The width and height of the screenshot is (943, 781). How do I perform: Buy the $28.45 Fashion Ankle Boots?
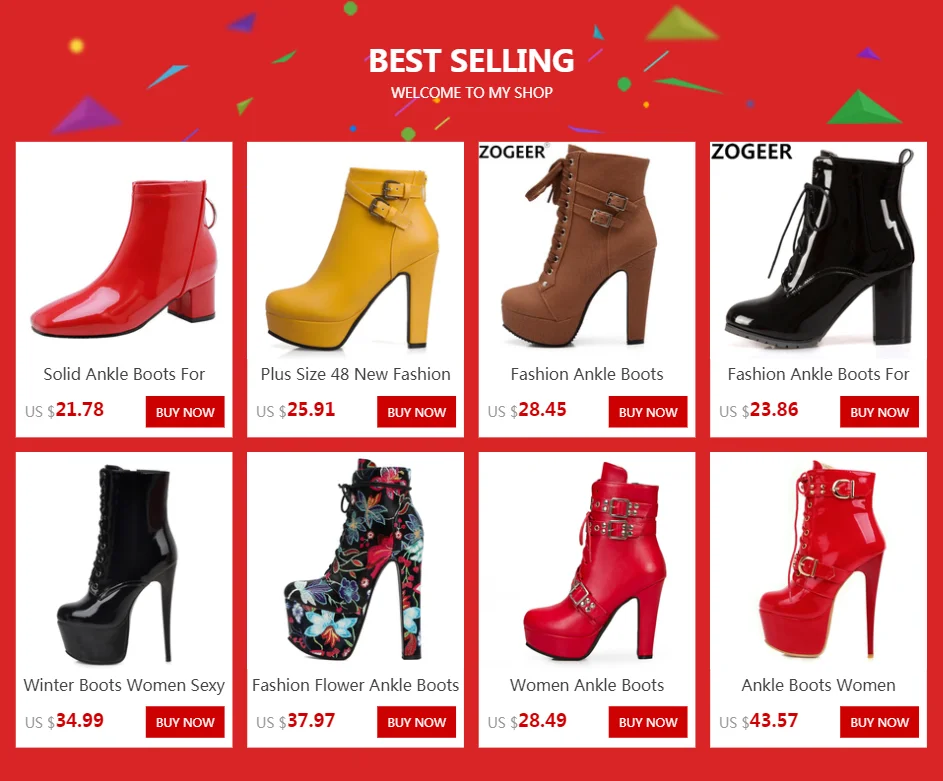648,412
